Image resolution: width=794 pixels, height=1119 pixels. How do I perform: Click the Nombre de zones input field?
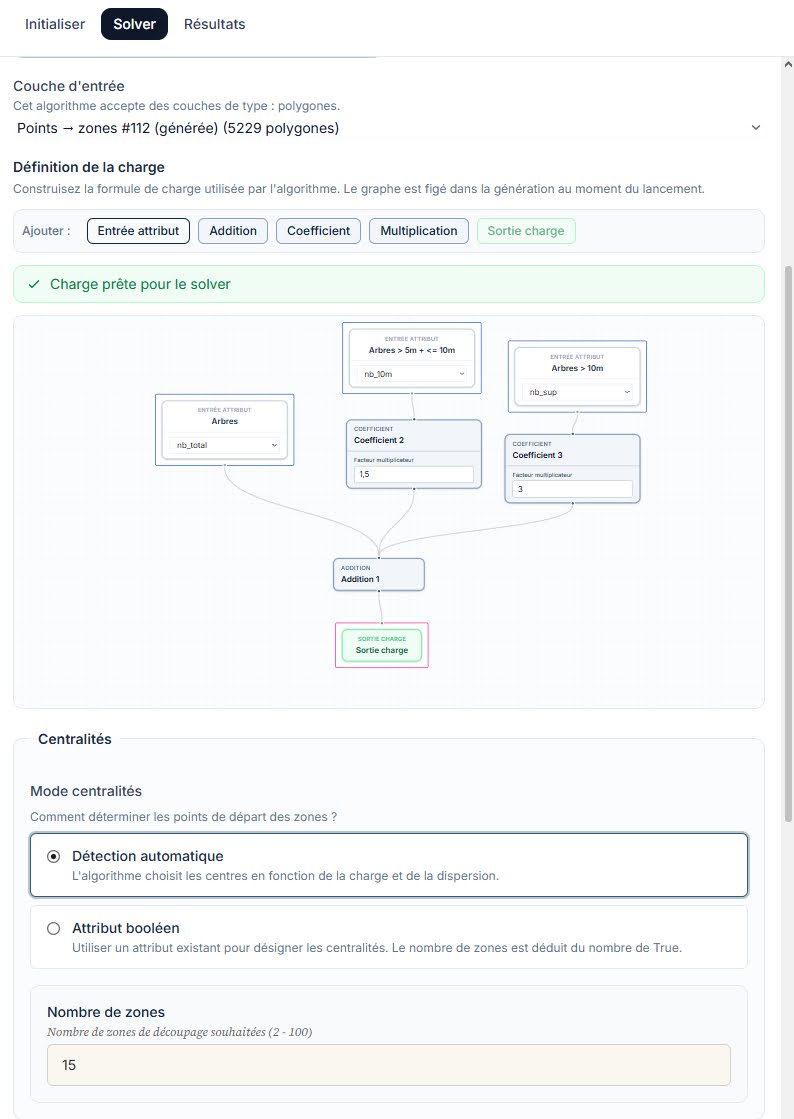(x=389, y=1065)
